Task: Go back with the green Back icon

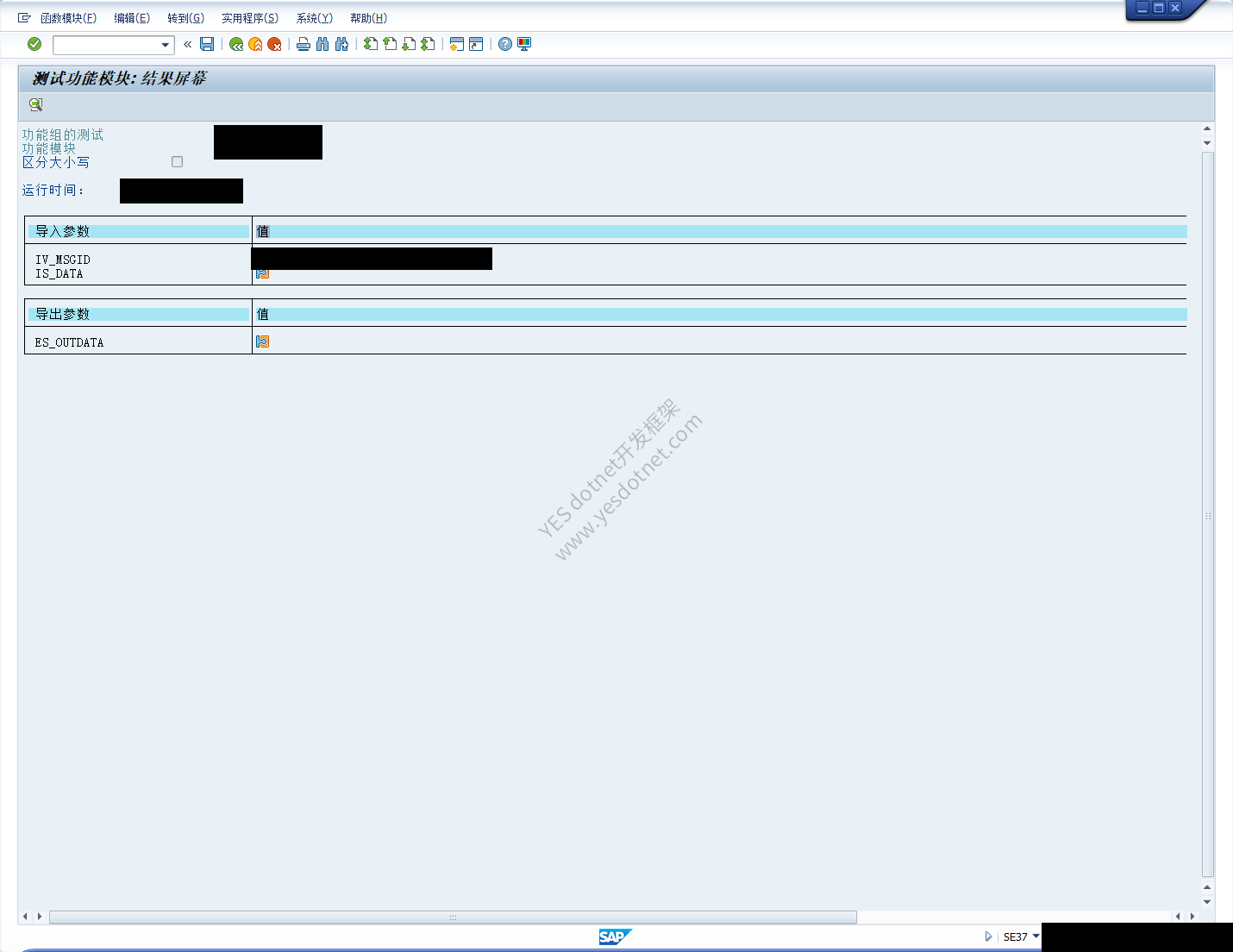Action: [236, 44]
